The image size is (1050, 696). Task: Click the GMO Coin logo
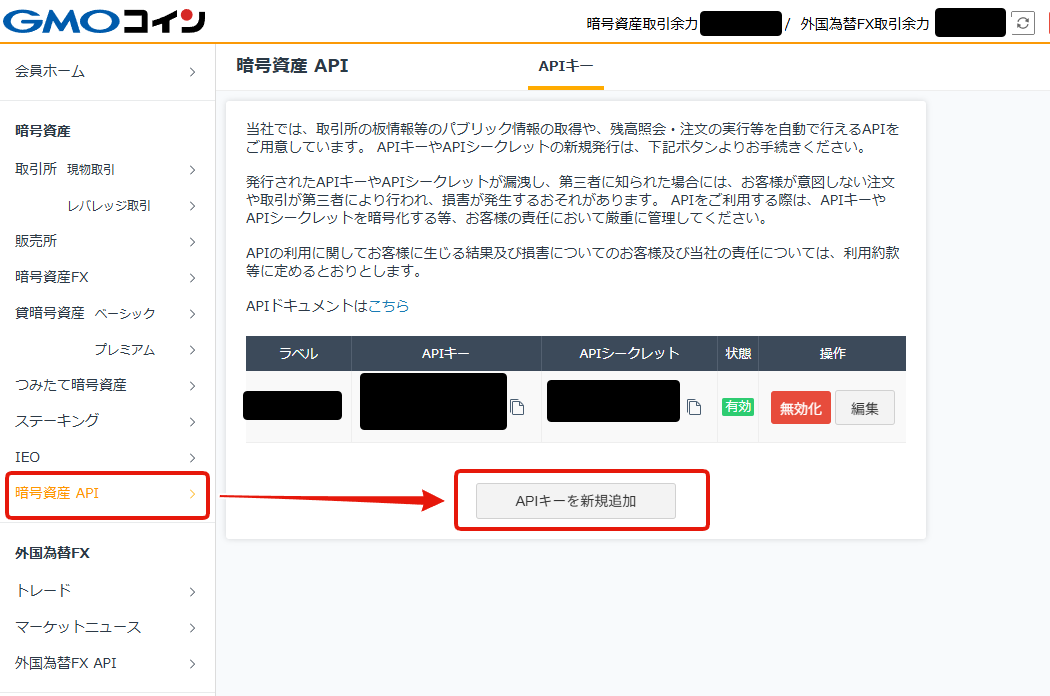[105, 21]
